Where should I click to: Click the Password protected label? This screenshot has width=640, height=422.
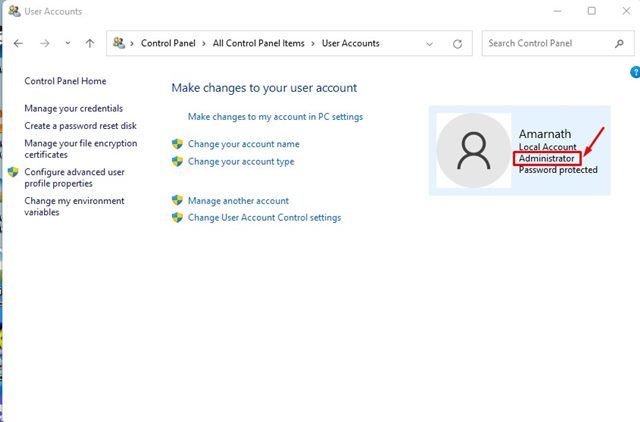click(x=558, y=170)
